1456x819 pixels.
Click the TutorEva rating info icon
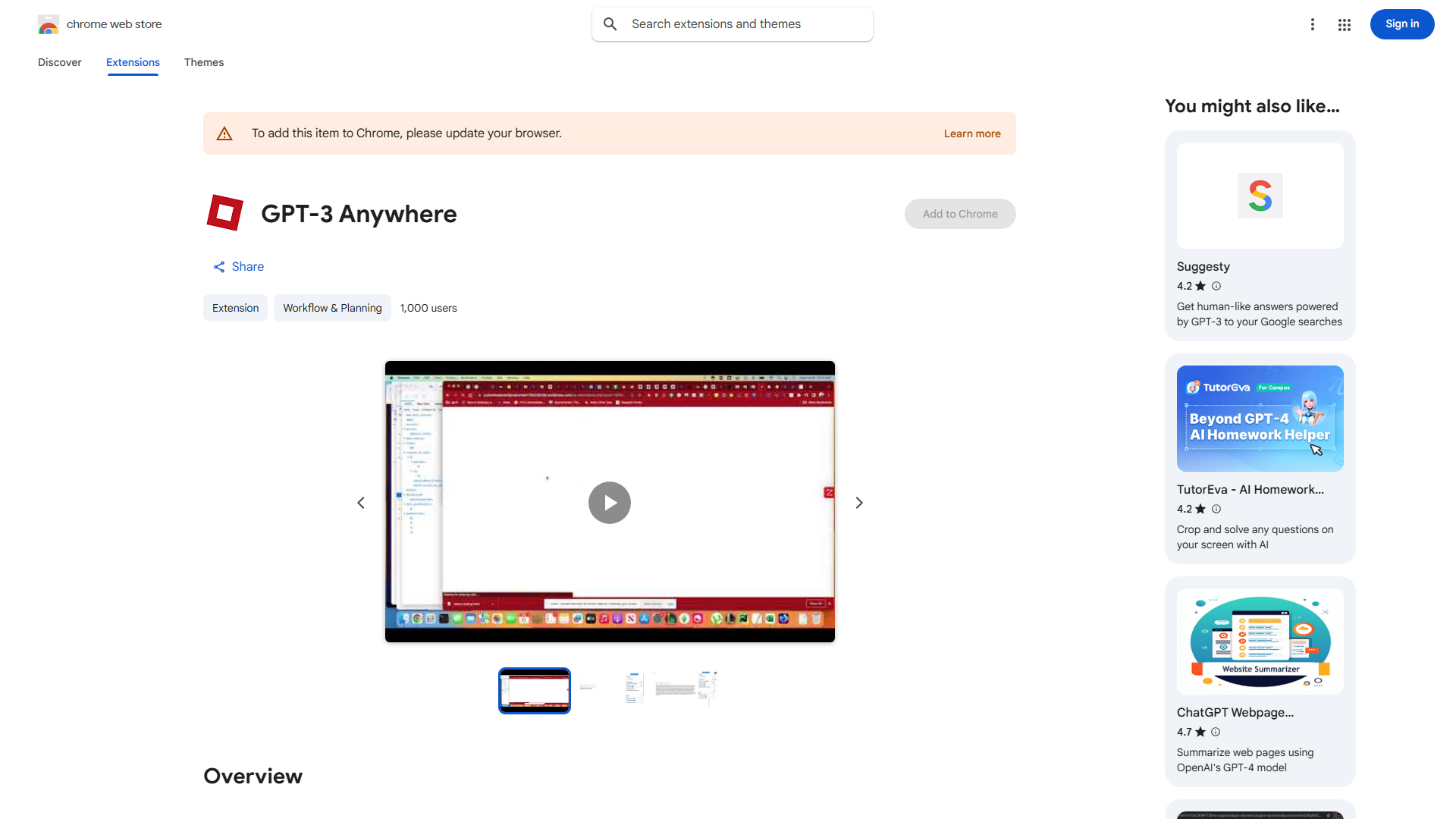(1216, 509)
